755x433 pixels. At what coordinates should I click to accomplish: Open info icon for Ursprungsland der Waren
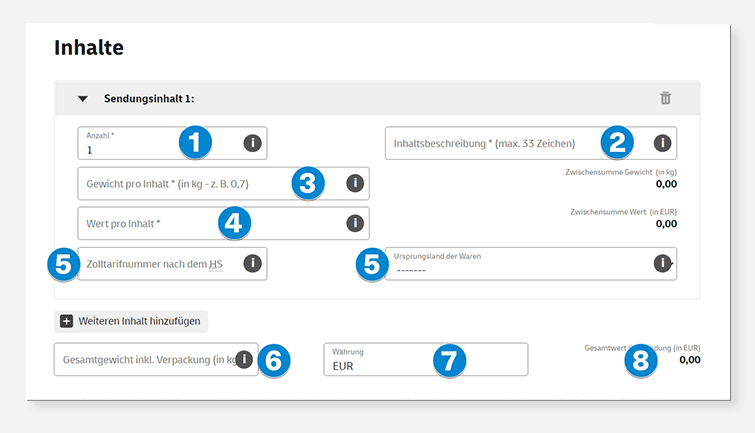click(x=661, y=263)
